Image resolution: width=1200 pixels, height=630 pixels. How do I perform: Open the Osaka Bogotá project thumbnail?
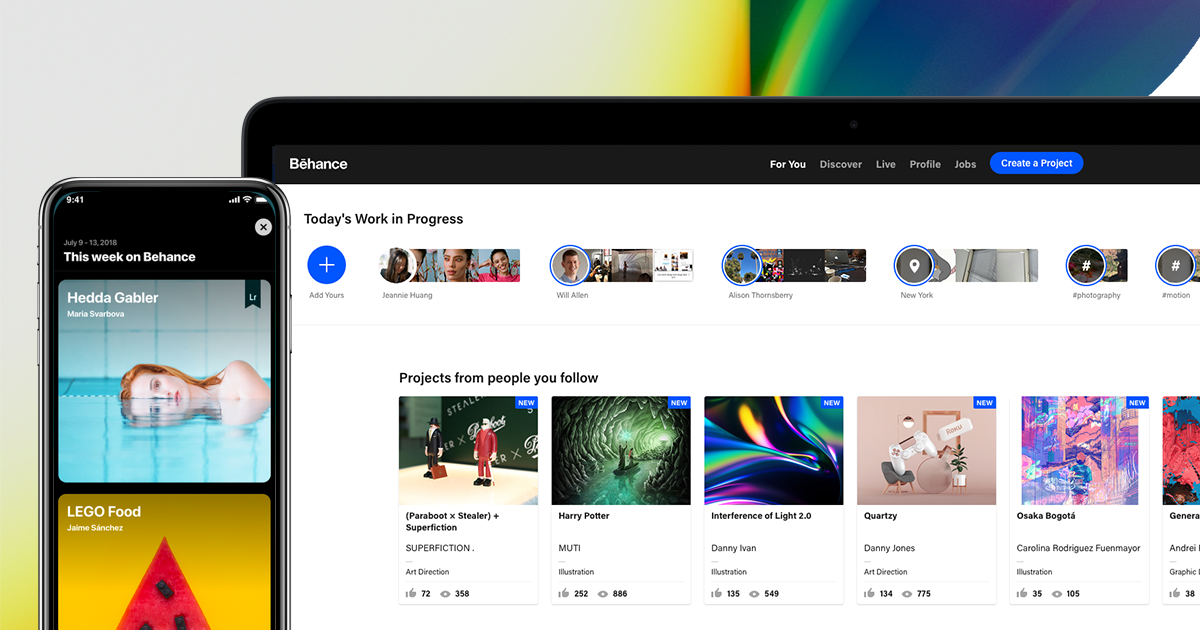[x=1080, y=450]
